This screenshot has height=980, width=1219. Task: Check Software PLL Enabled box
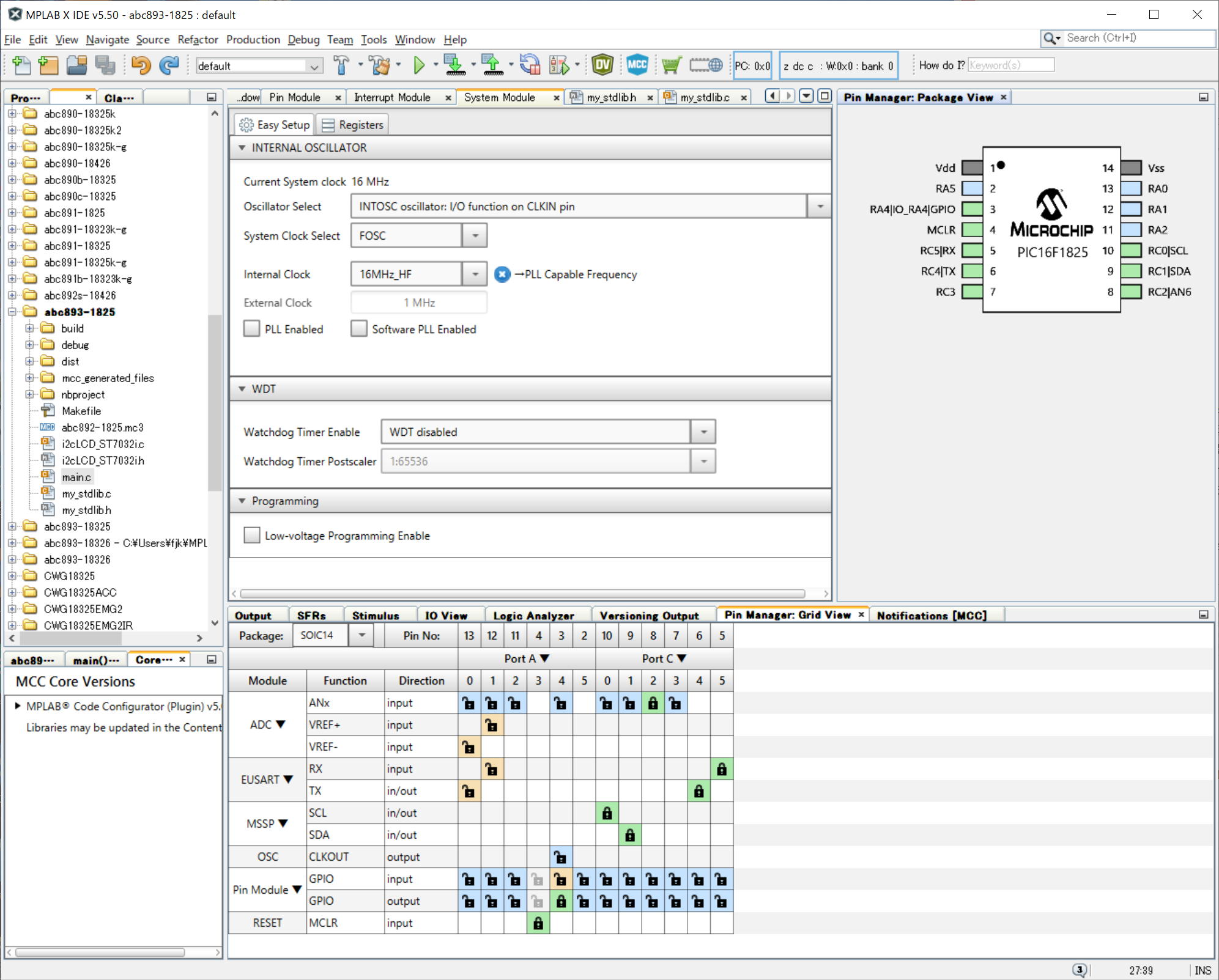[x=359, y=329]
